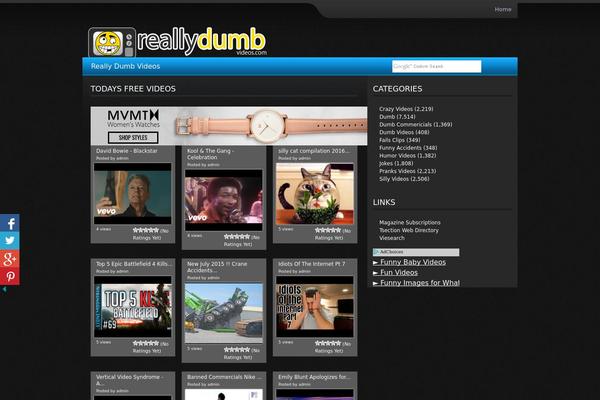Image resolution: width=600 pixels, height=400 pixels.
Task: Open the MVMT Women's Watches banner ad
Action: (x=229, y=126)
